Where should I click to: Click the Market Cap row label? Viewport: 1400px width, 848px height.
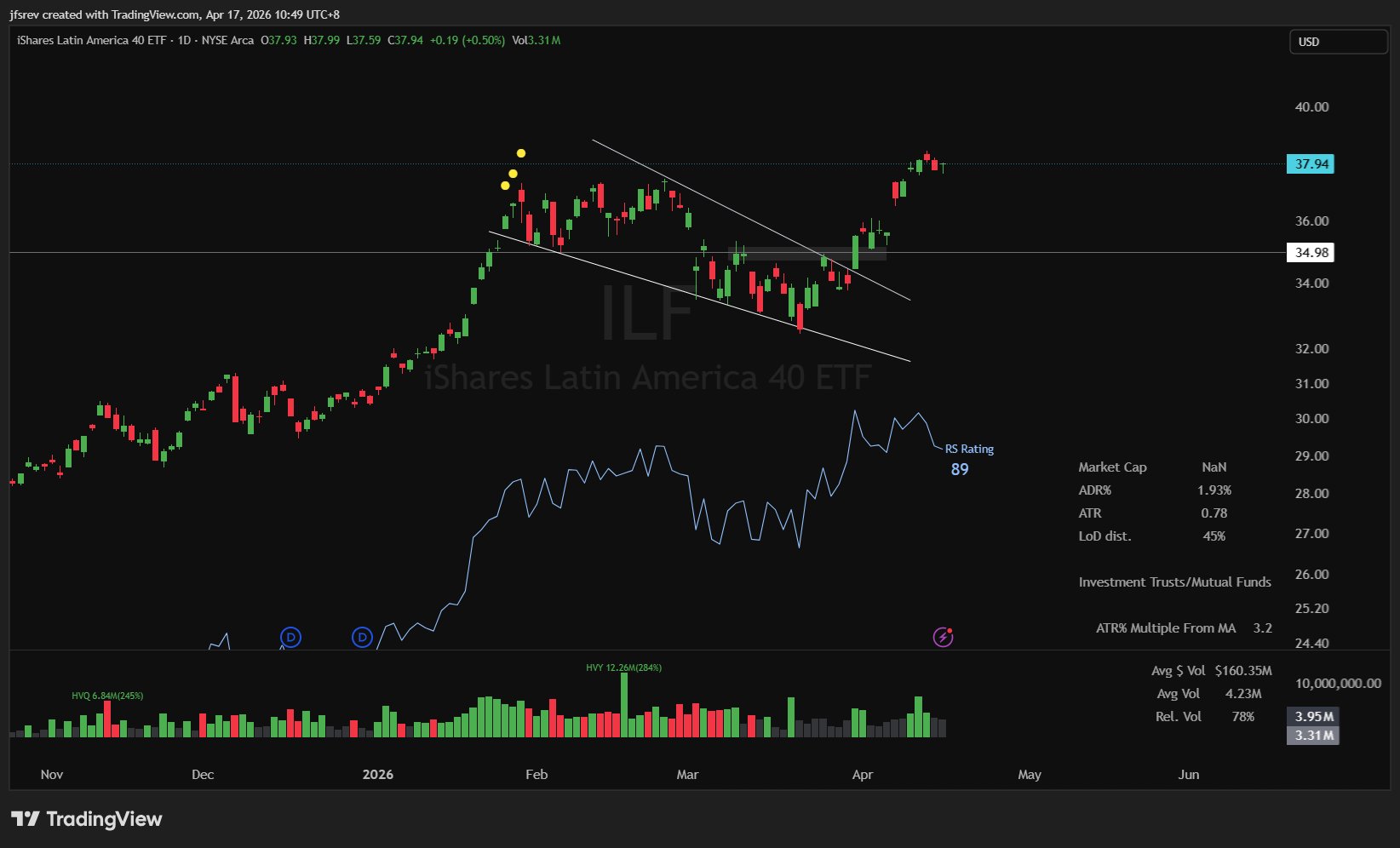pyautogui.click(x=1112, y=467)
